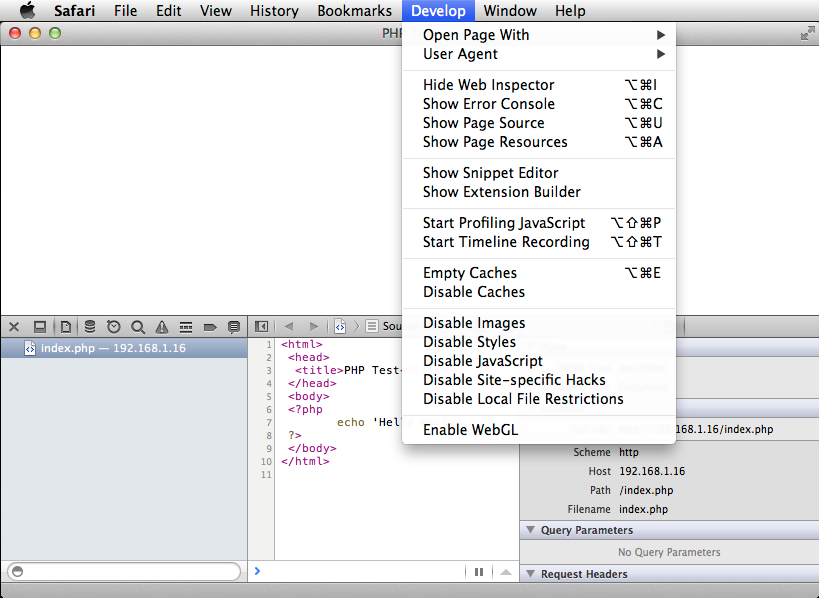Click the pause icon in console bar
This screenshot has height=598, width=819.
[x=479, y=572]
